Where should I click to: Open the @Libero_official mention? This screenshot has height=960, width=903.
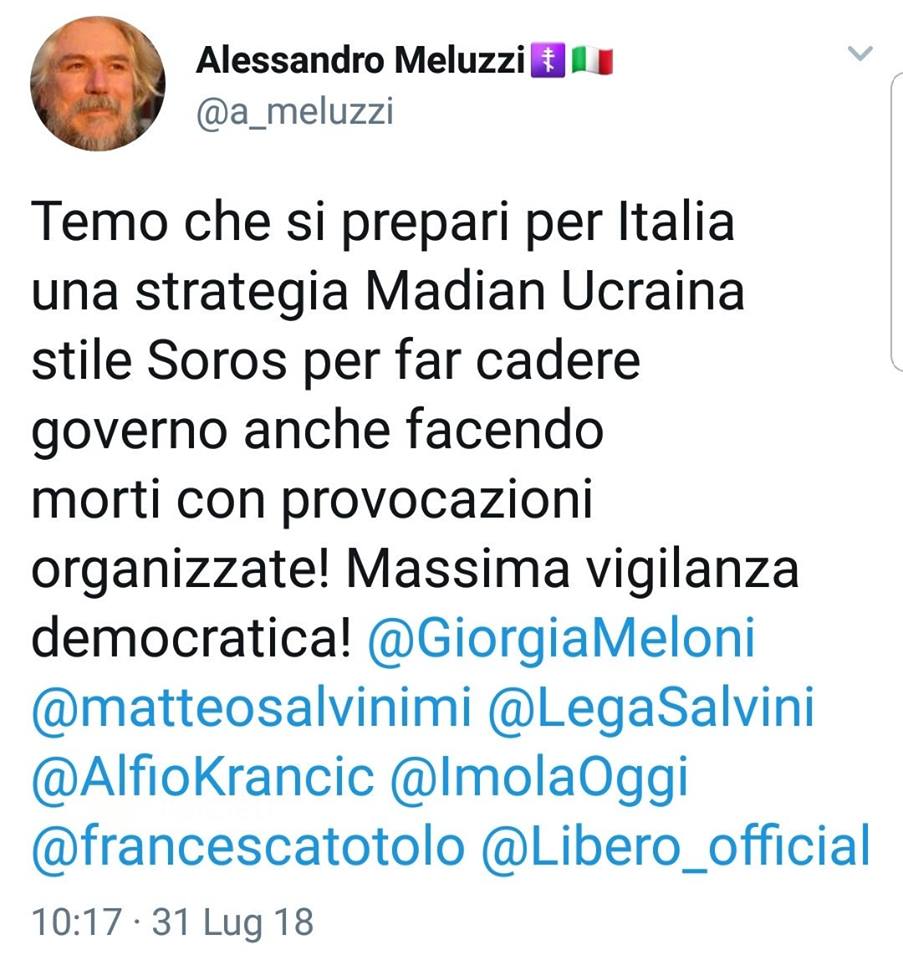point(675,847)
